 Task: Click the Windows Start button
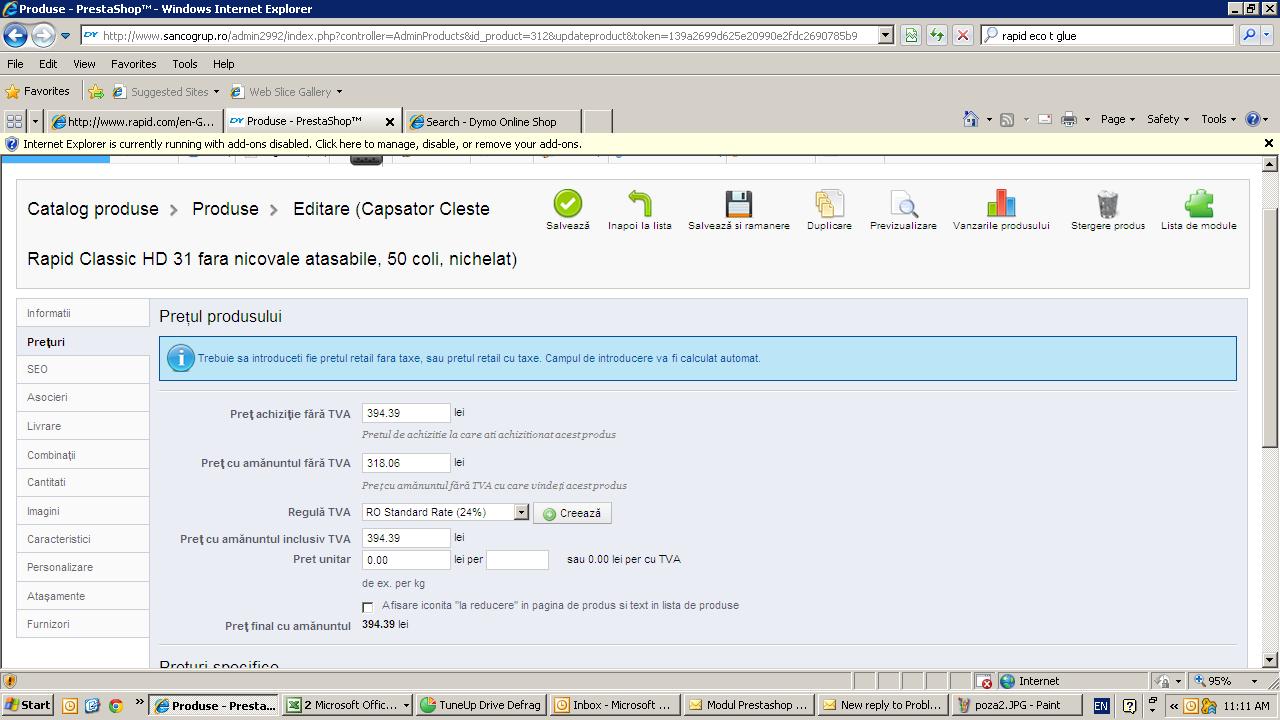(x=27, y=705)
